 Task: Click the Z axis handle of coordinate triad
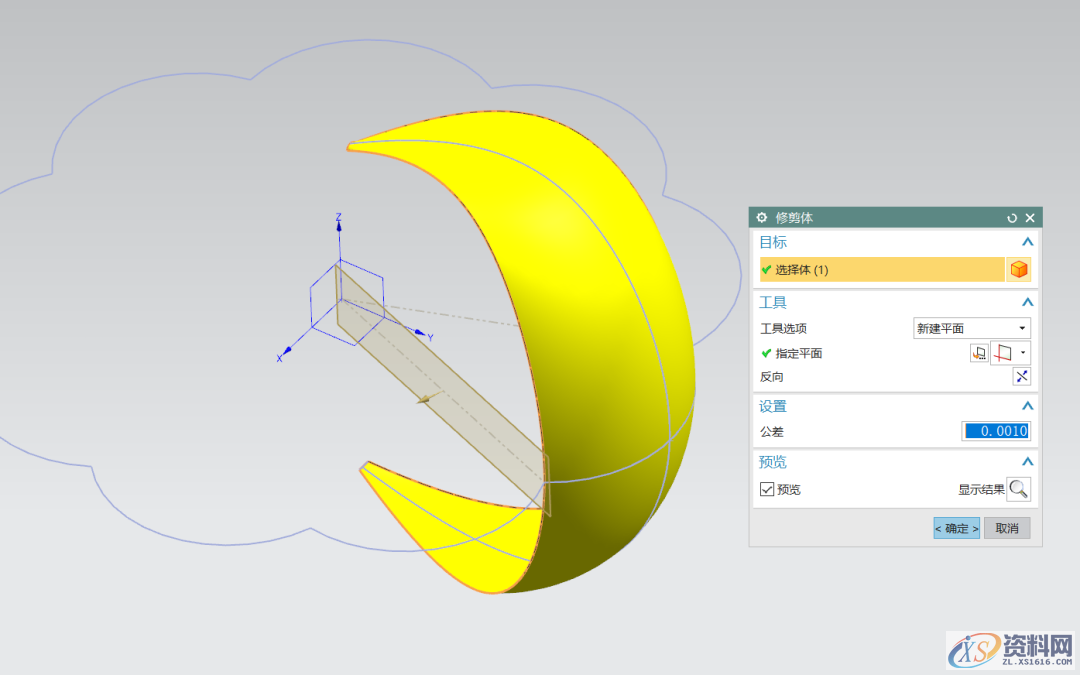click(339, 226)
